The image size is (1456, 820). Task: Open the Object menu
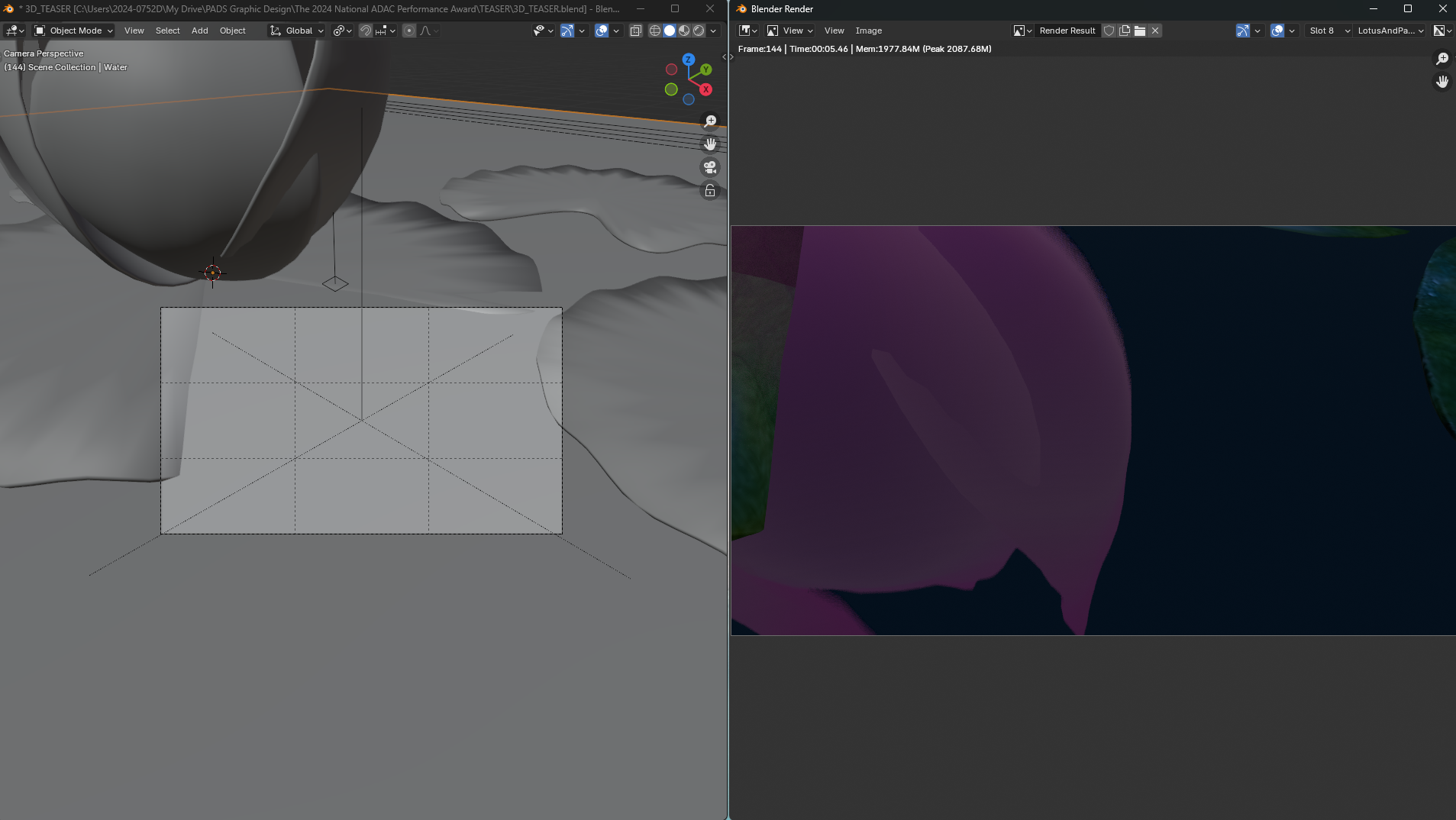click(x=233, y=31)
